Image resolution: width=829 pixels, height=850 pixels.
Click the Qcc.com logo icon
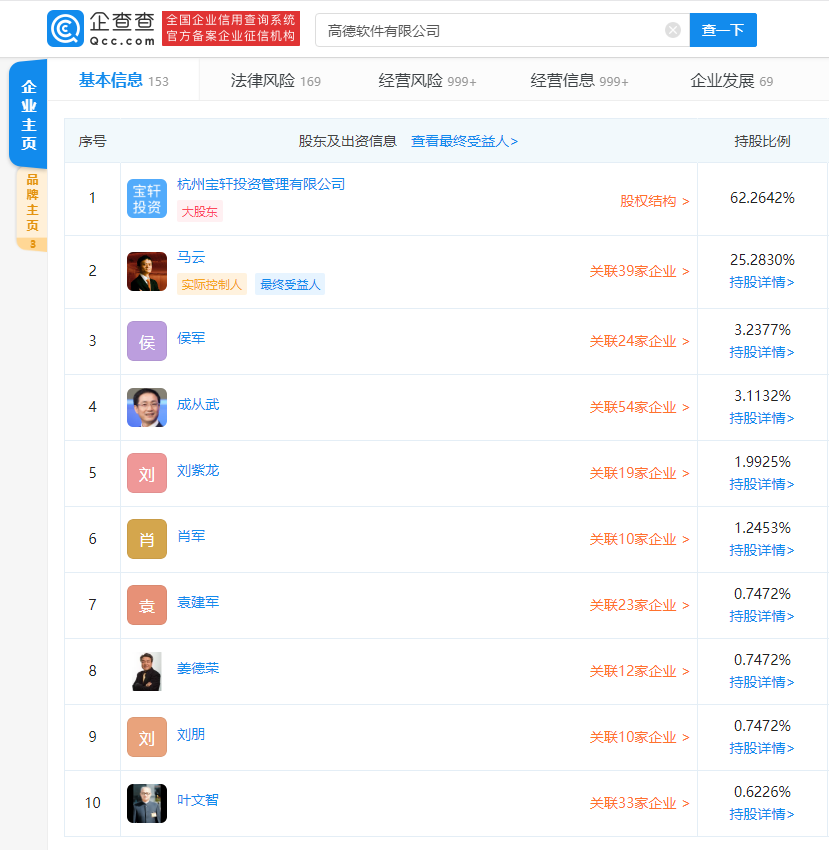point(66,29)
